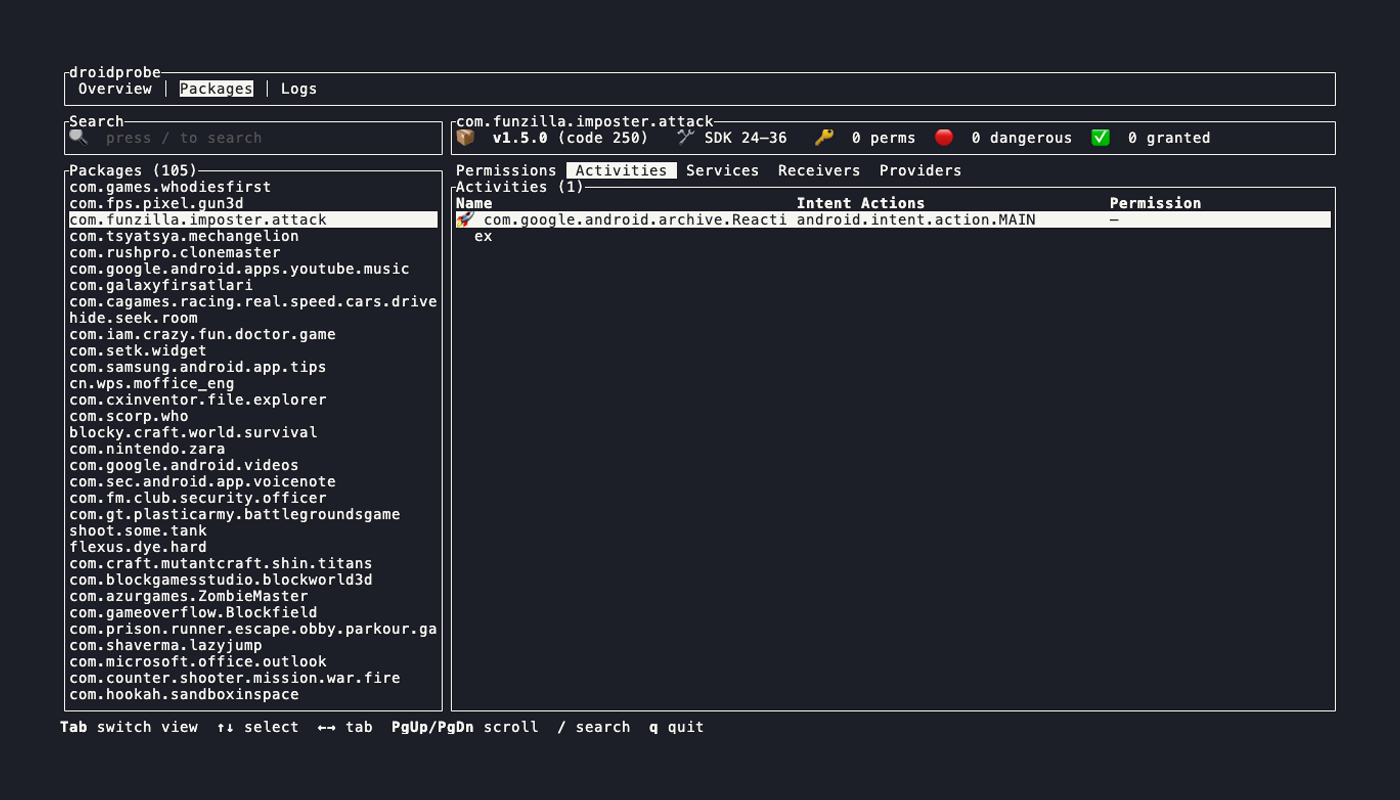Click the green checkmark granted icon
Screen dimensions: 1400x800
click(x=1100, y=138)
